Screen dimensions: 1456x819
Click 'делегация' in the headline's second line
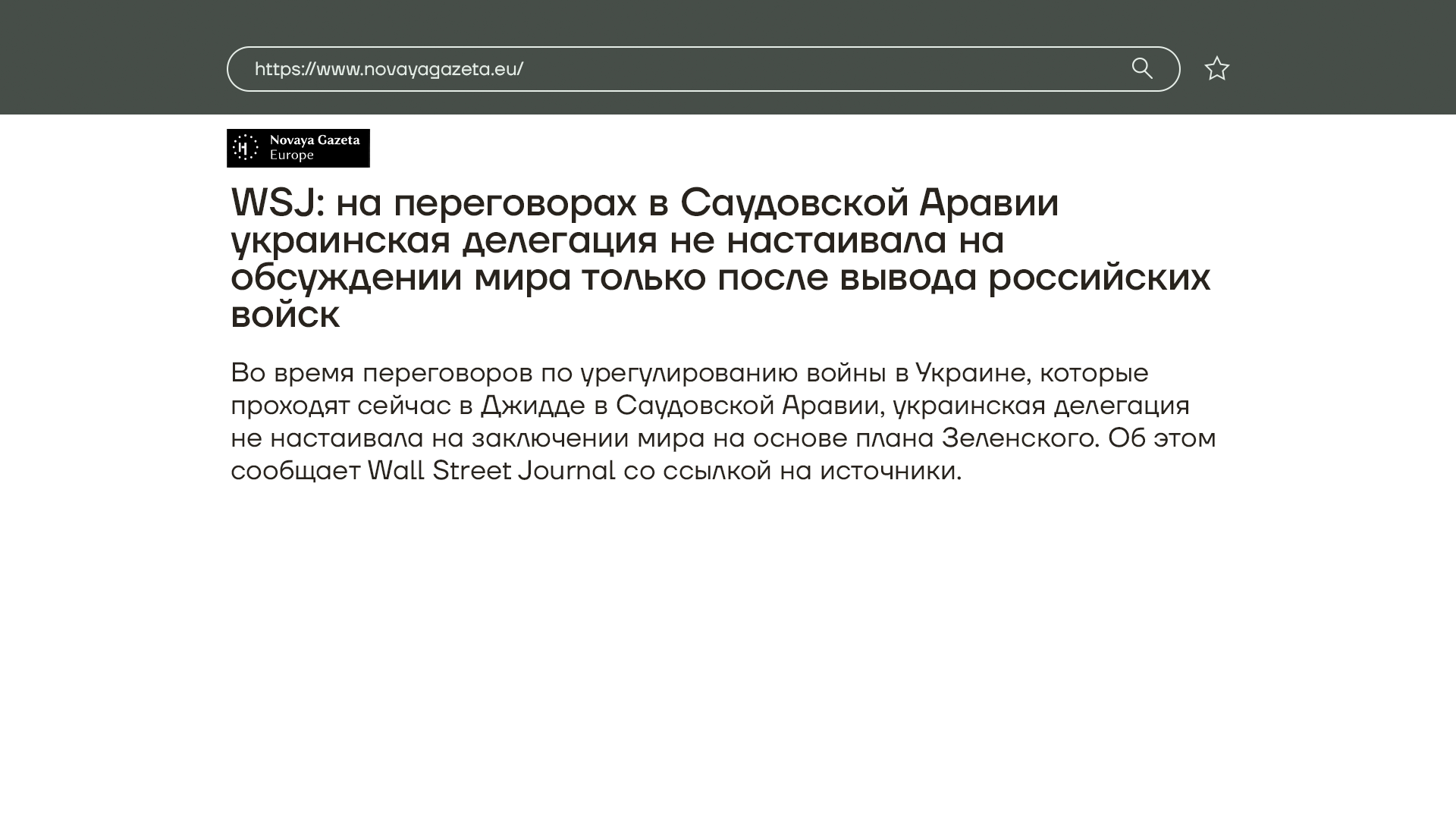[559, 240]
